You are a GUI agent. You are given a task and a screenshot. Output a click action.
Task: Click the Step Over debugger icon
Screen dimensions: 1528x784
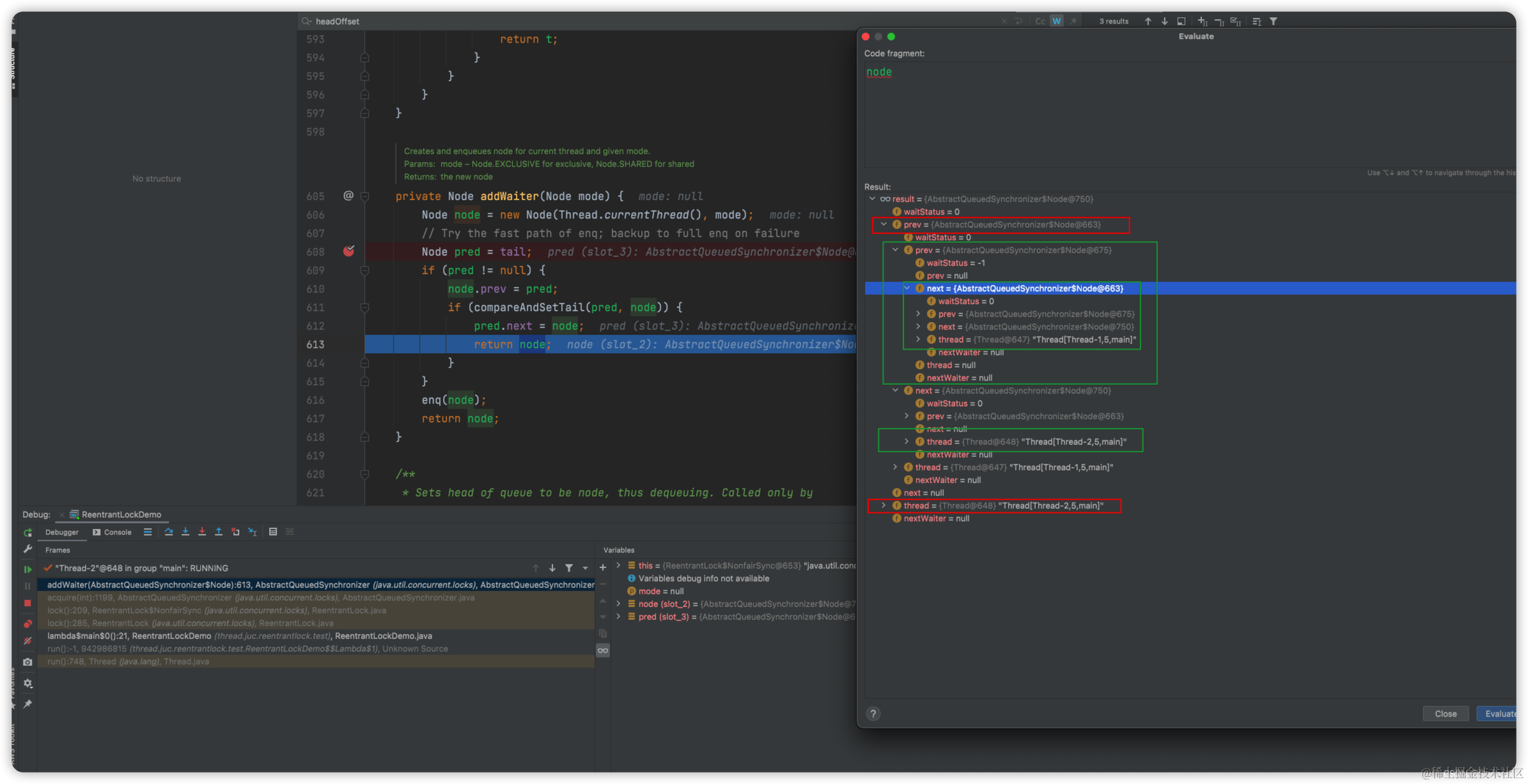169,532
